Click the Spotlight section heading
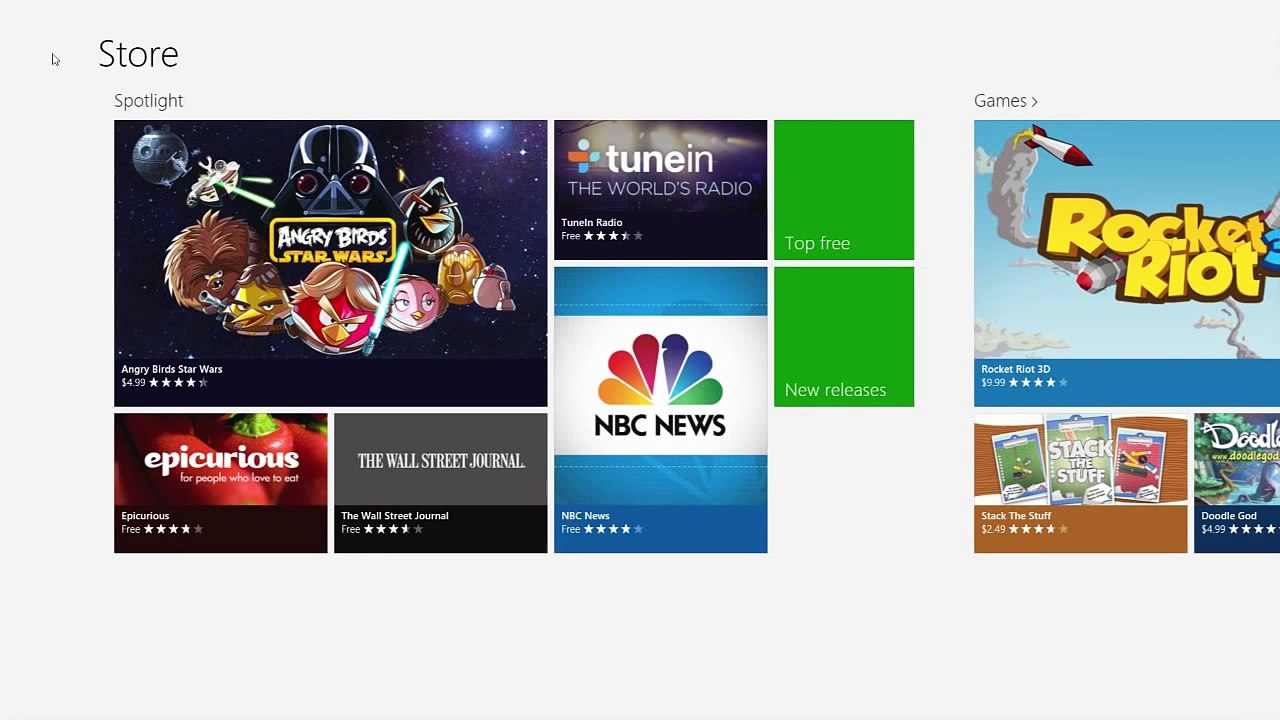Screen dimensions: 1280x720 pyautogui.click(x=148, y=101)
